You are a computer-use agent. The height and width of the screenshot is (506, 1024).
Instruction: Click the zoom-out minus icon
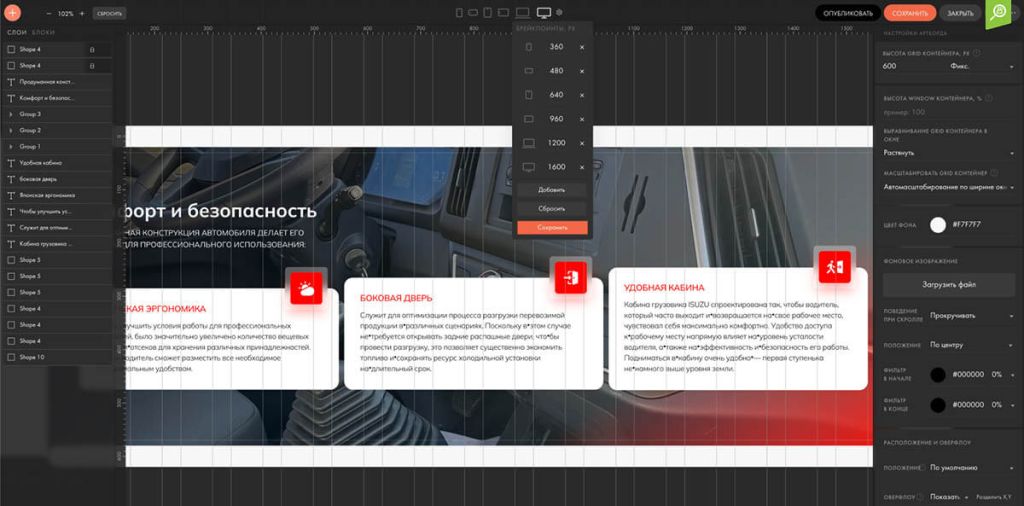pyautogui.click(x=48, y=14)
